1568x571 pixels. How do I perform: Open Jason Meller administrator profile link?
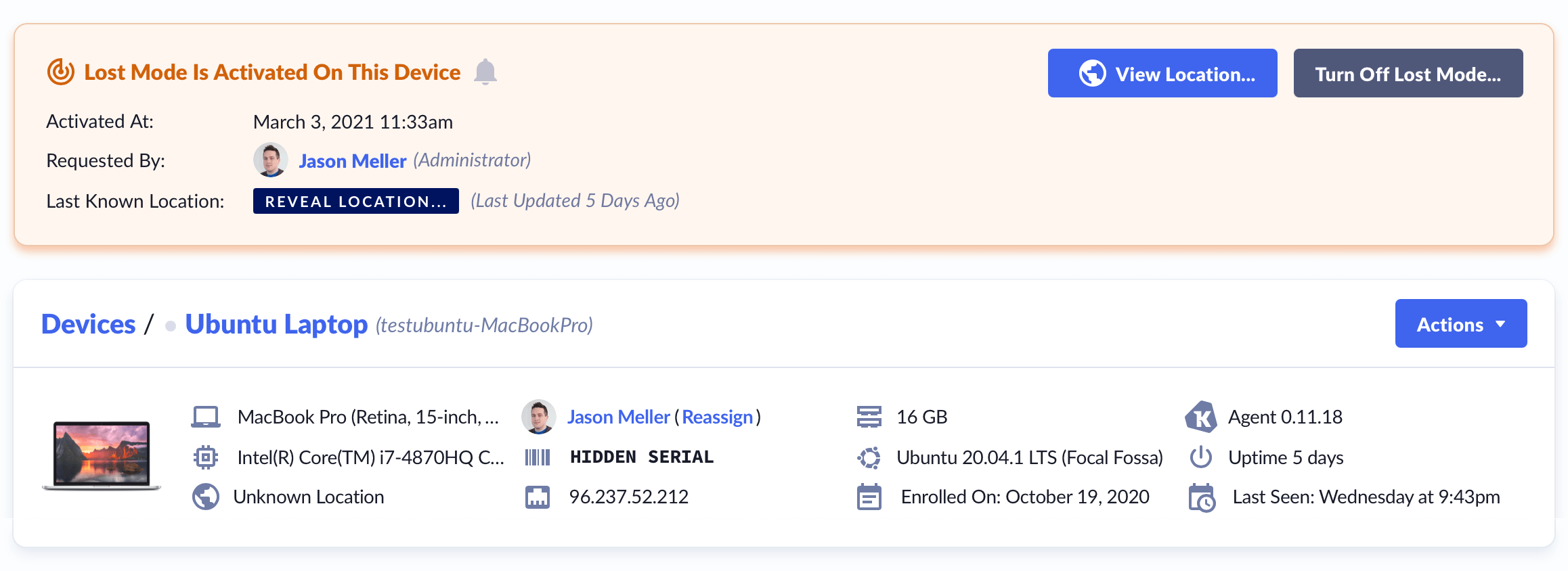click(352, 161)
